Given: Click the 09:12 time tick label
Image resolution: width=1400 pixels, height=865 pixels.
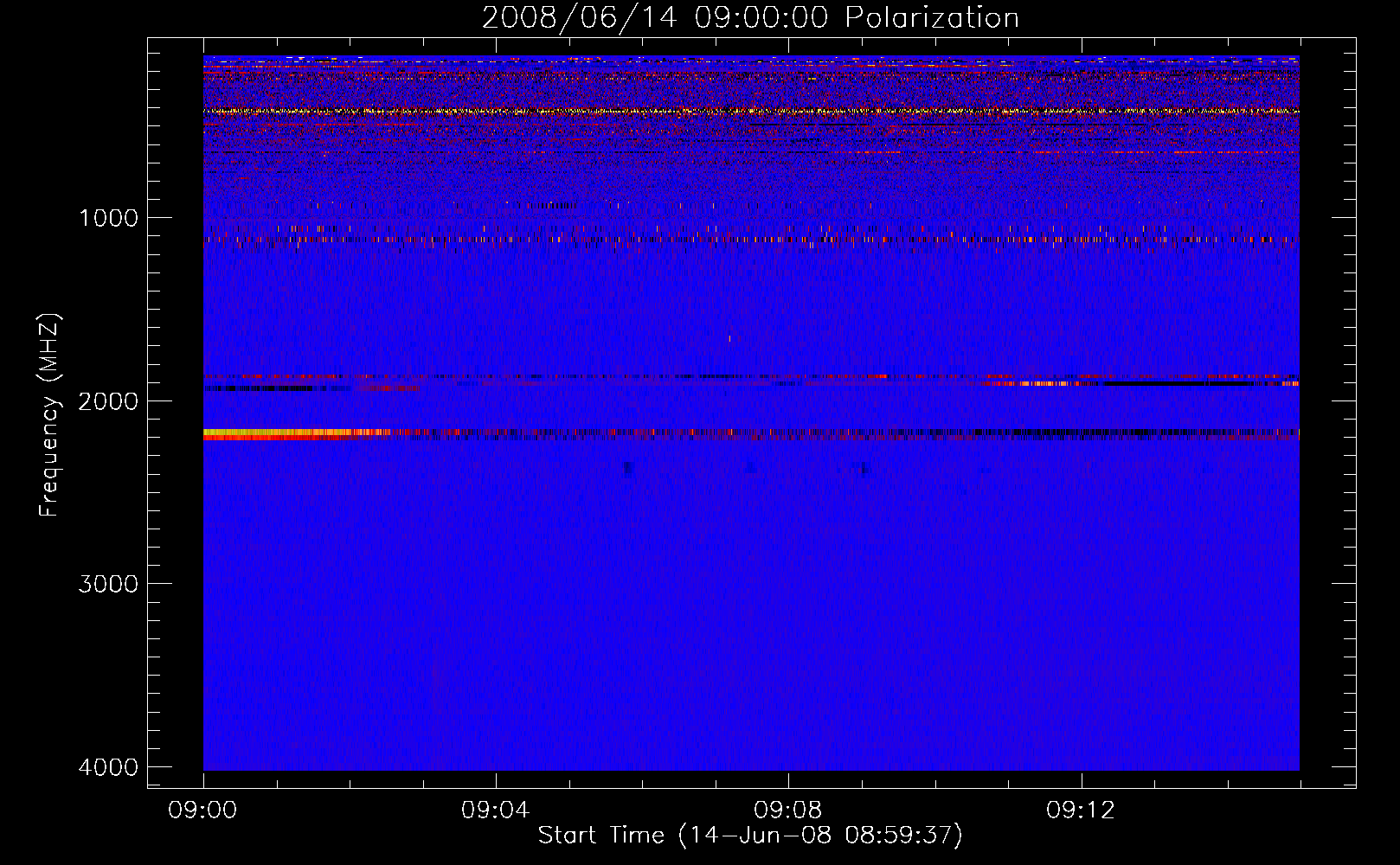Looking at the screenshot, I should point(1081,811).
